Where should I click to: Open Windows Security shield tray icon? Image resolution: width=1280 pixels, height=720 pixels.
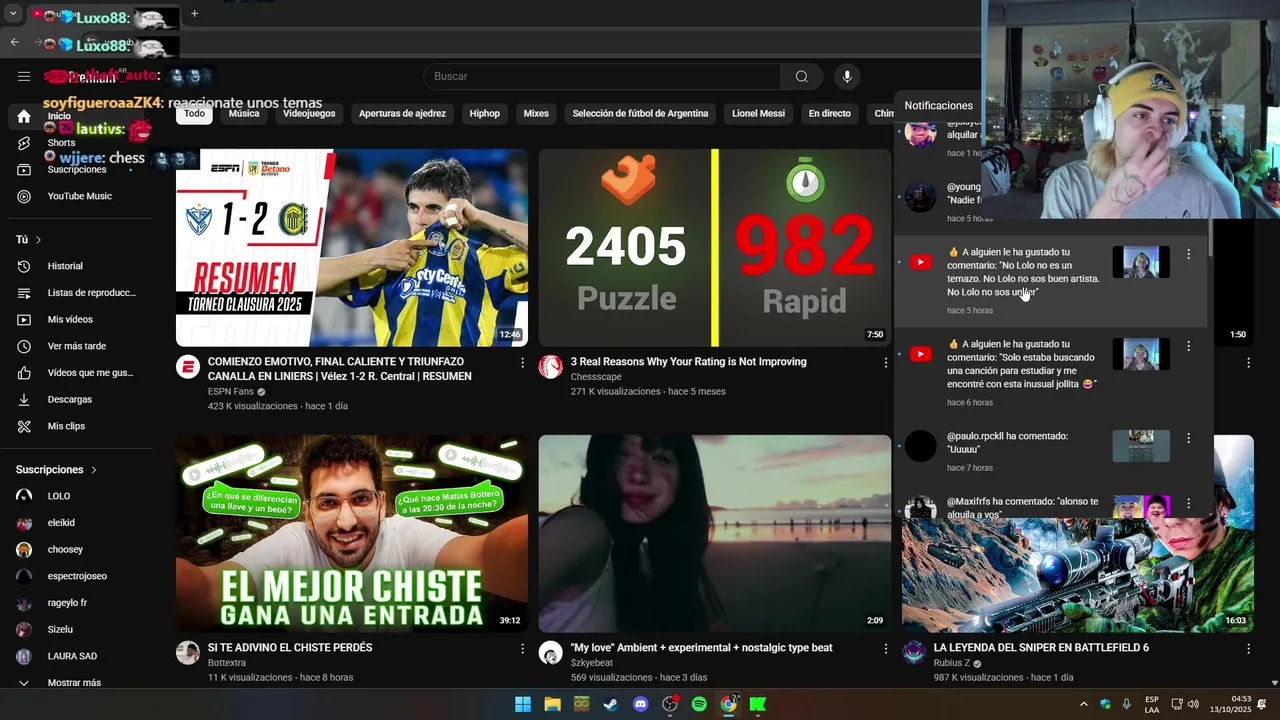1105,704
